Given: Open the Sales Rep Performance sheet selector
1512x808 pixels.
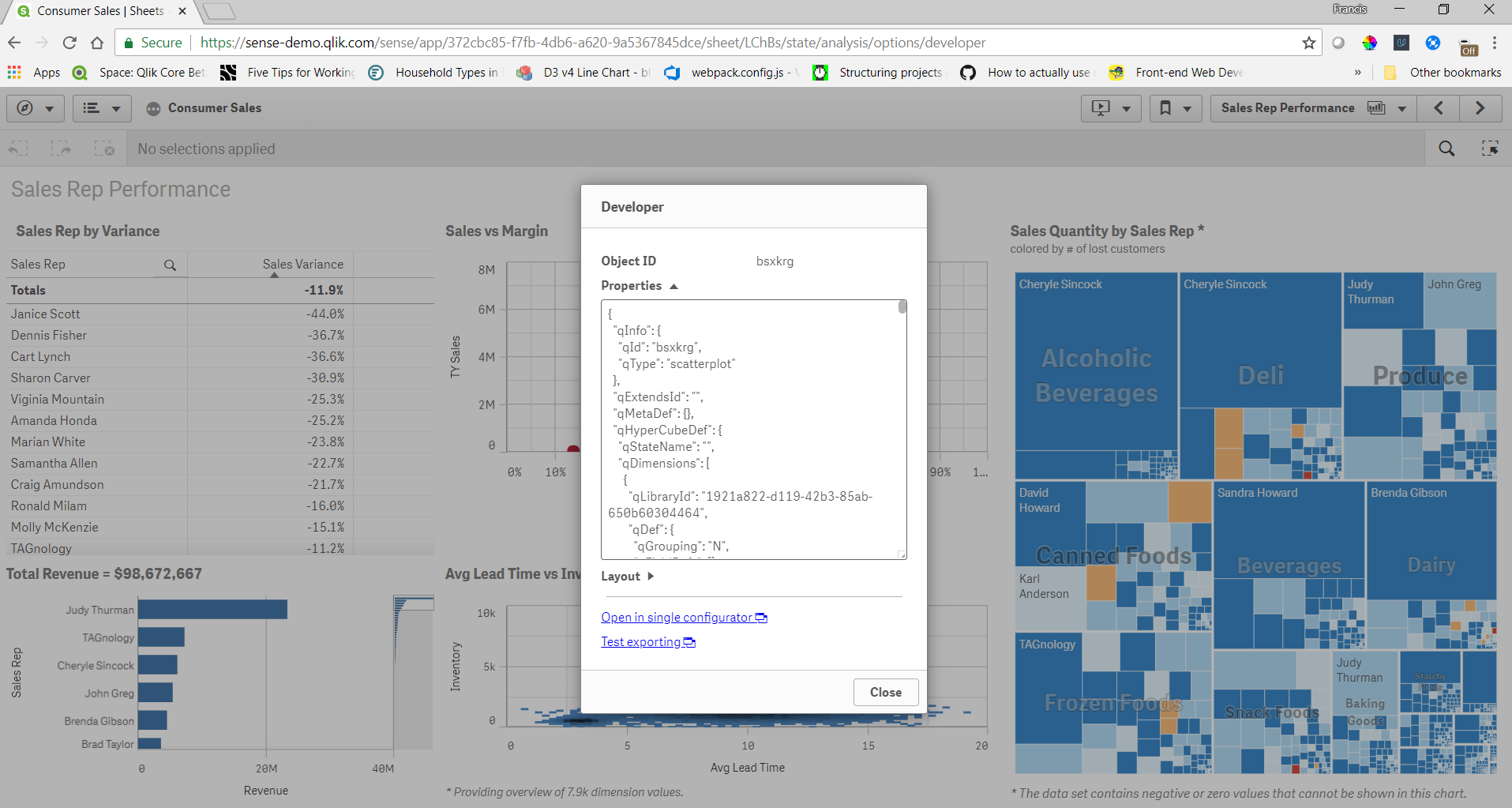Looking at the screenshot, I should 1313,108.
